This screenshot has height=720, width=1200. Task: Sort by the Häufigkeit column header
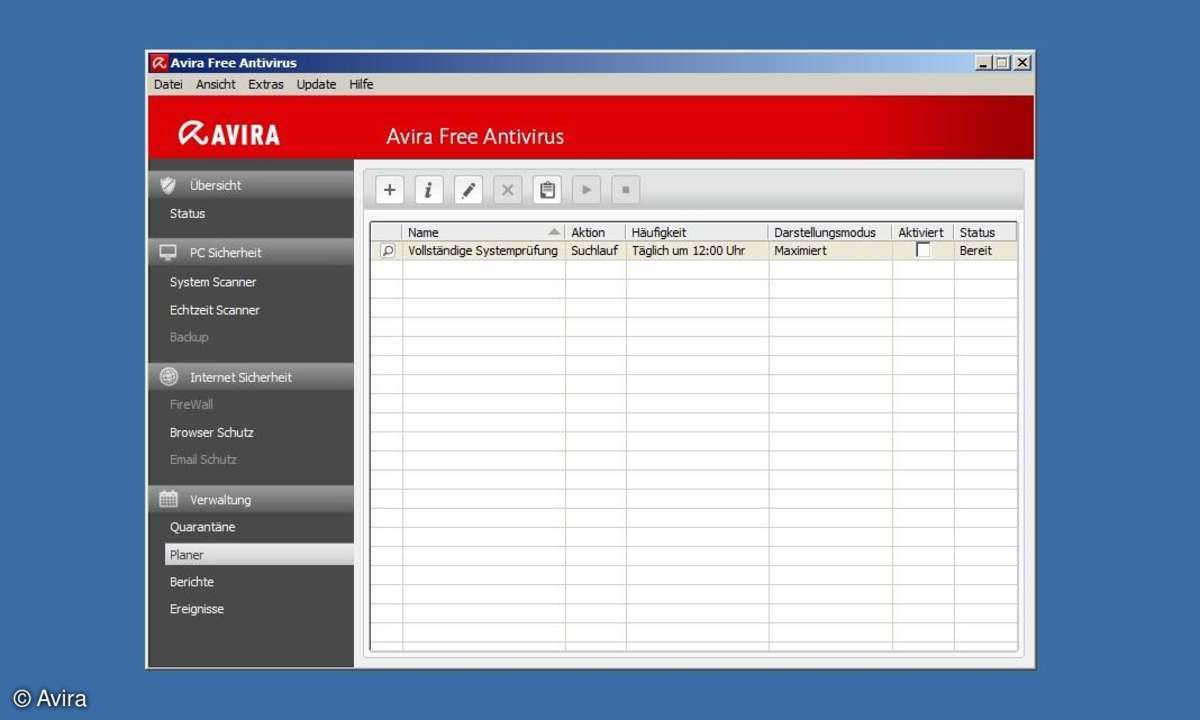[697, 232]
